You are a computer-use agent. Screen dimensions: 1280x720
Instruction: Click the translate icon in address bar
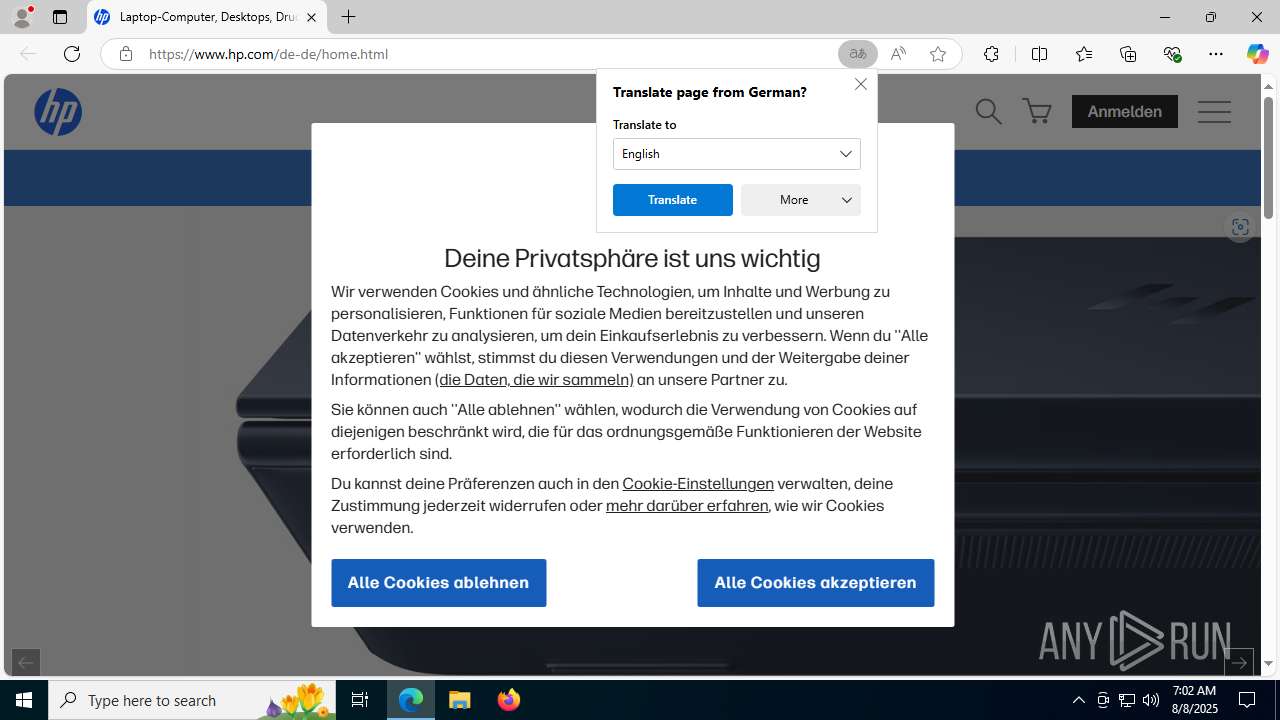[x=858, y=54]
